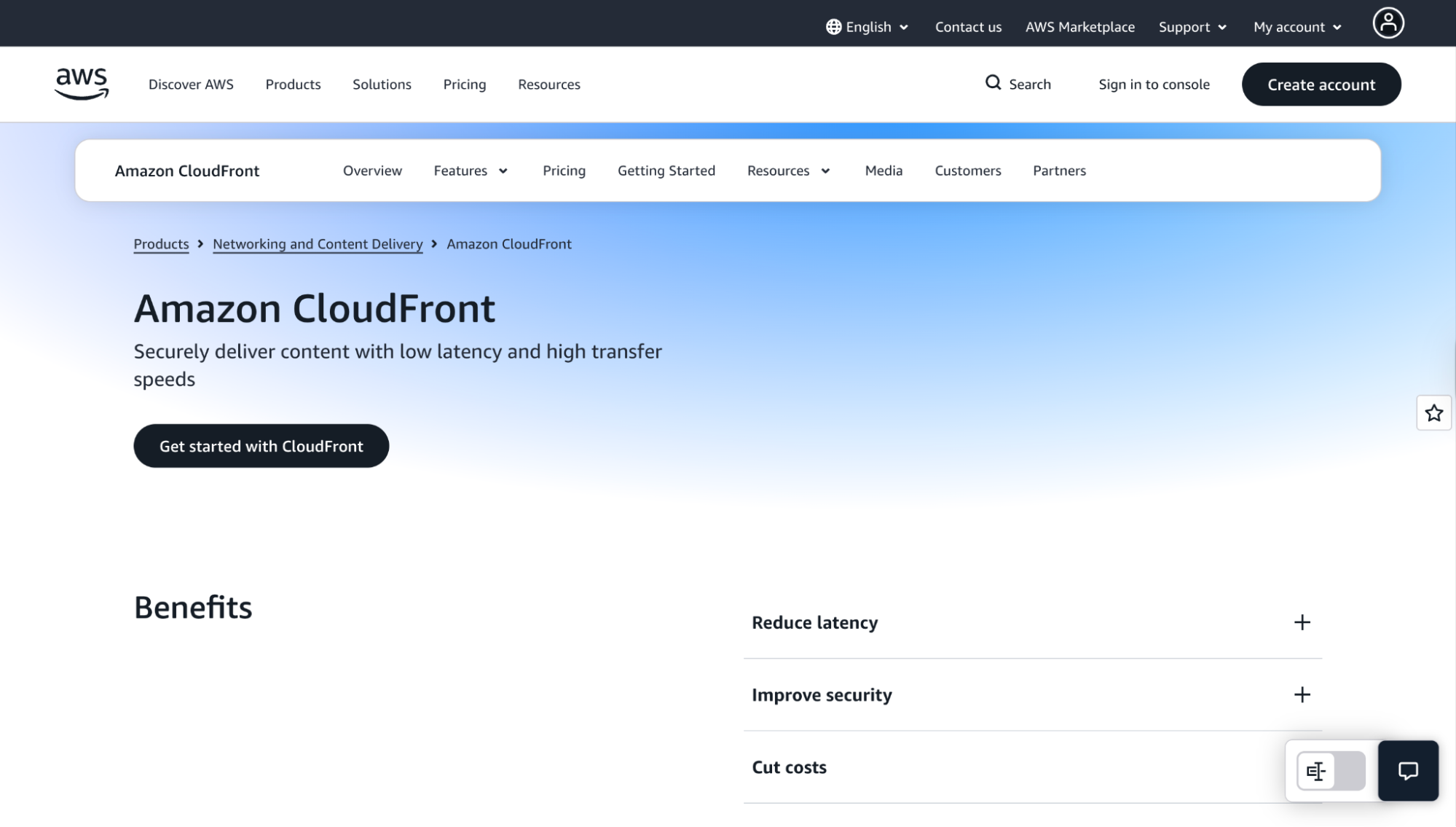Toggle the text annotation switch
1456x827 pixels.
pos(1331,771)
